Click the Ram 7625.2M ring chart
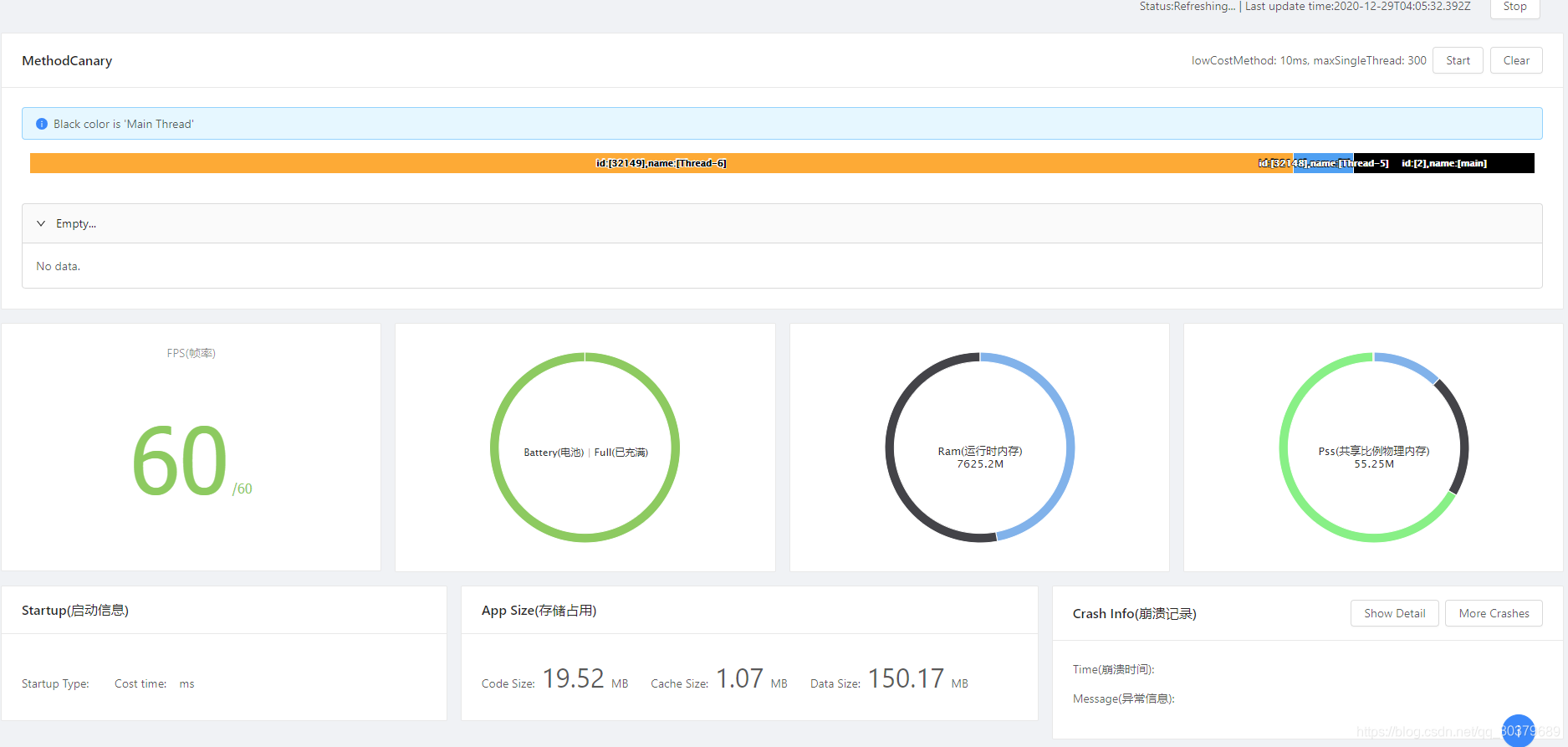 pos(979,448)
